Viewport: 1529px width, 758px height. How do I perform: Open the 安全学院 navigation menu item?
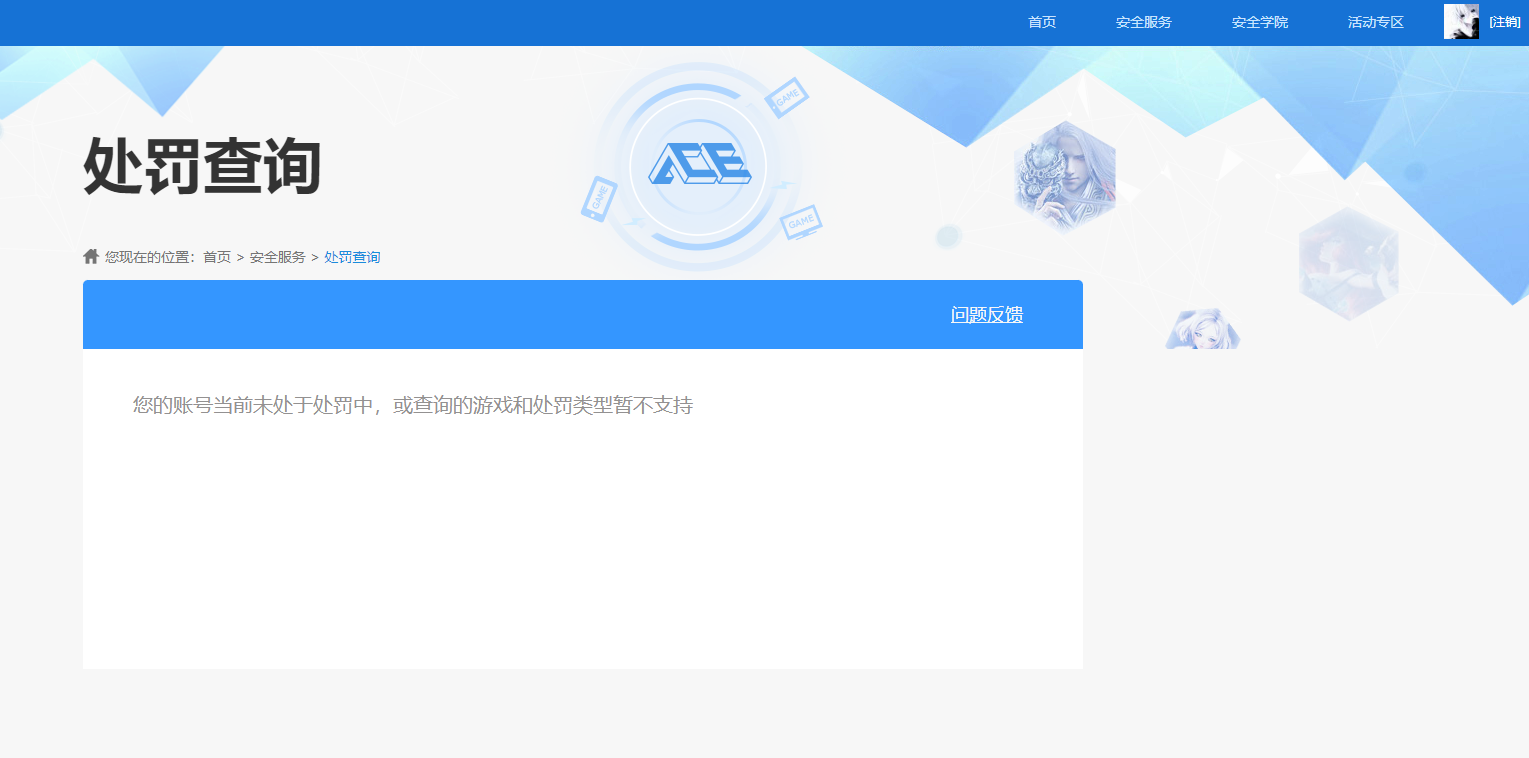[1260, 21]
